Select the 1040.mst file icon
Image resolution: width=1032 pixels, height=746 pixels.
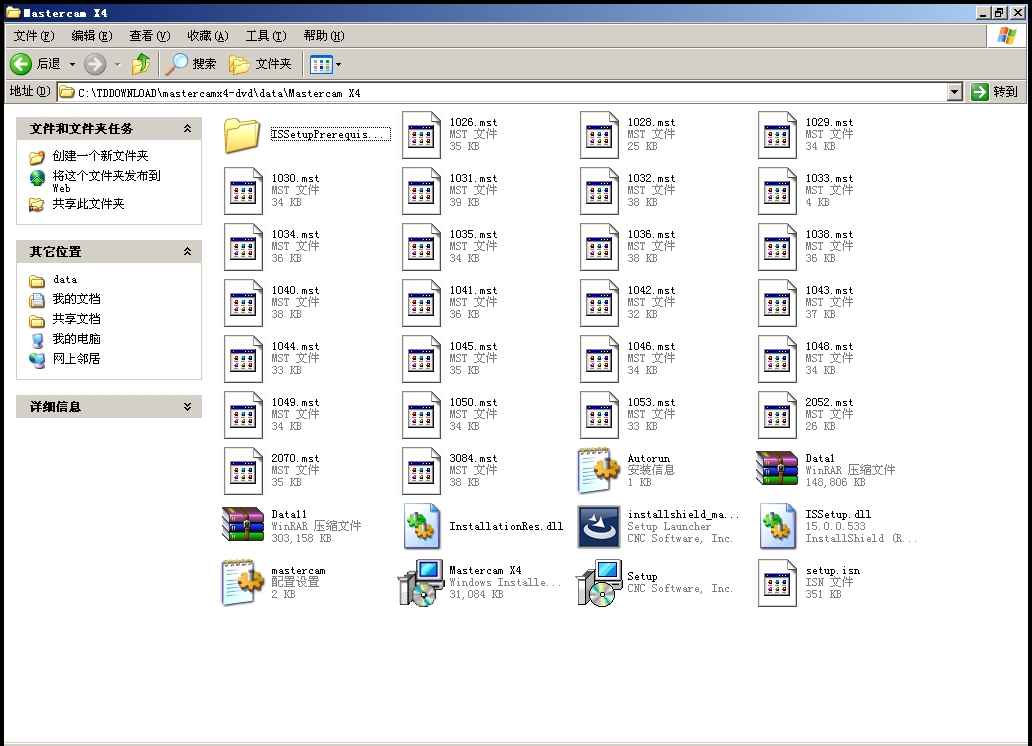(243, 303)
